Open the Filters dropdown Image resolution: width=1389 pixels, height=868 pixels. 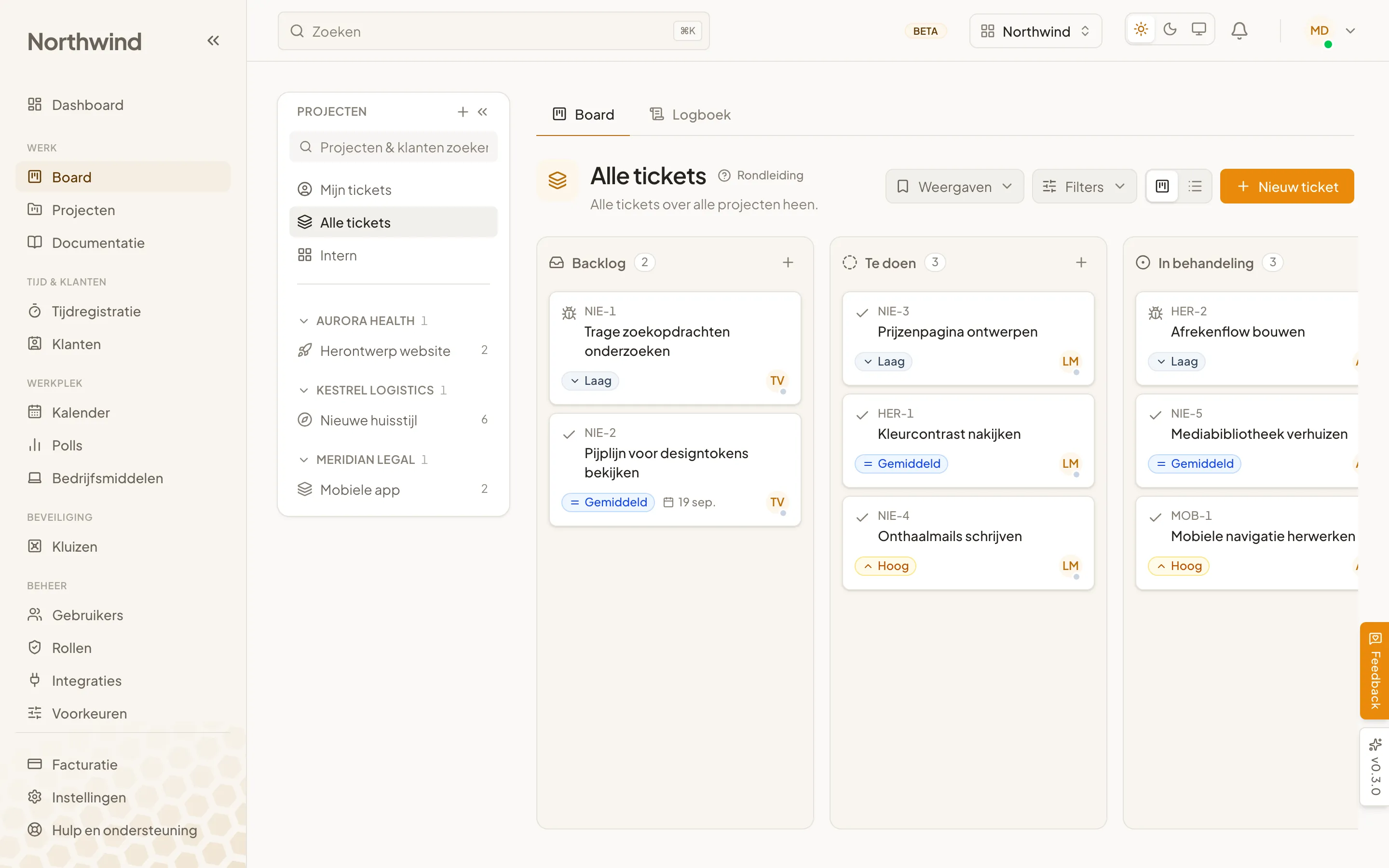coord(1084,187)
